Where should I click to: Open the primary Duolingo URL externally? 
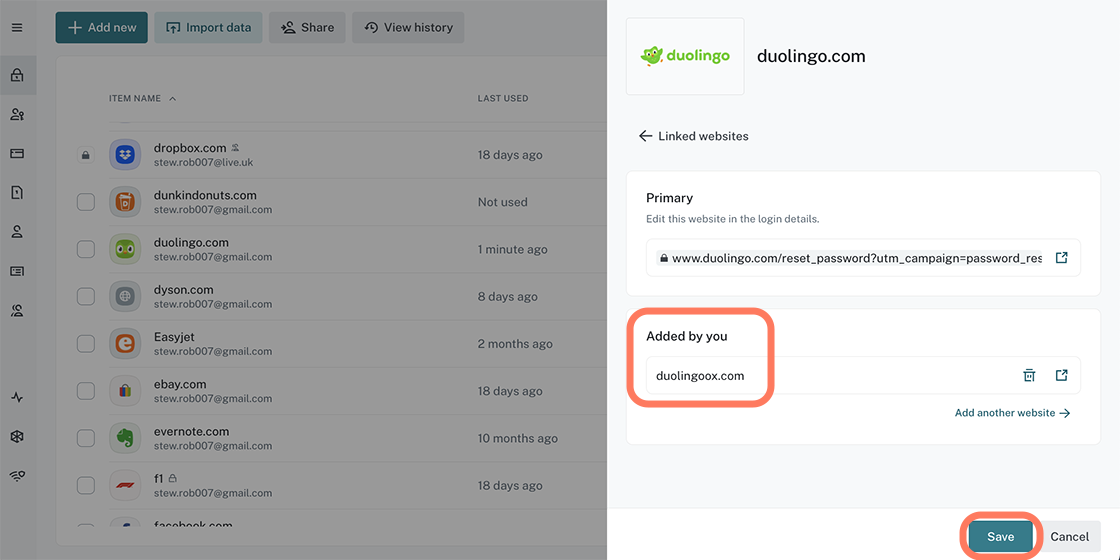[x=1061, y=258]
